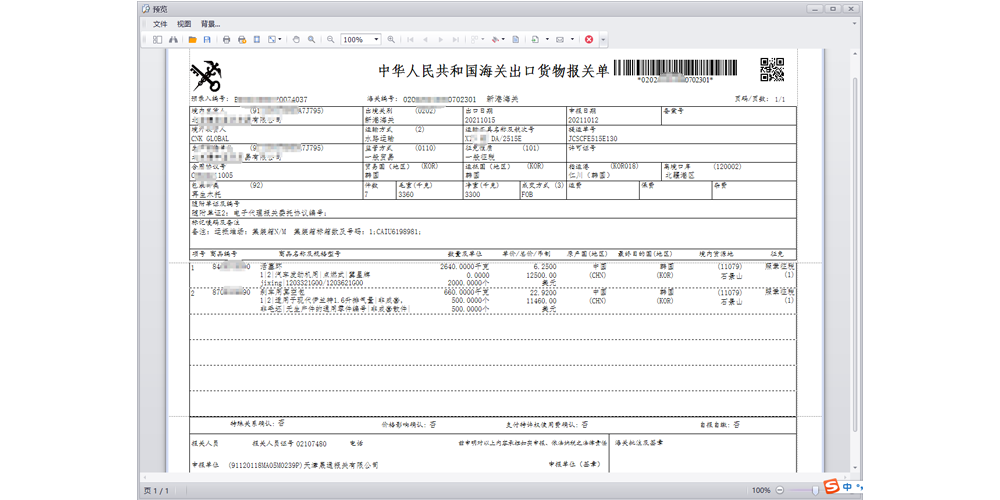Expand the Export Document dropdown arrow
The image size is (1000, 500).
(547, 40)
